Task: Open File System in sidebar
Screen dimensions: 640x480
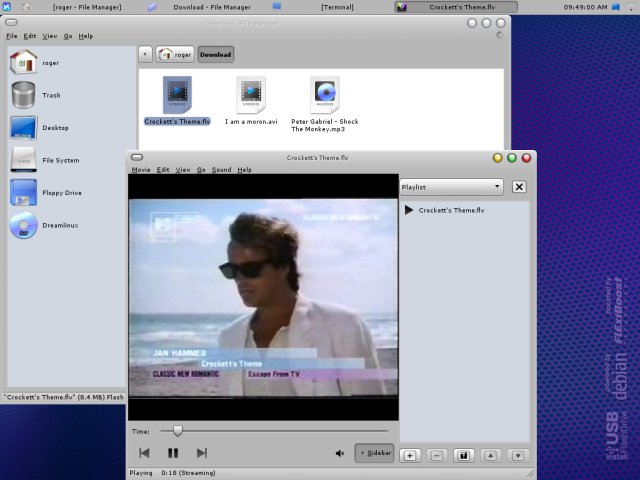Action: 44,160
